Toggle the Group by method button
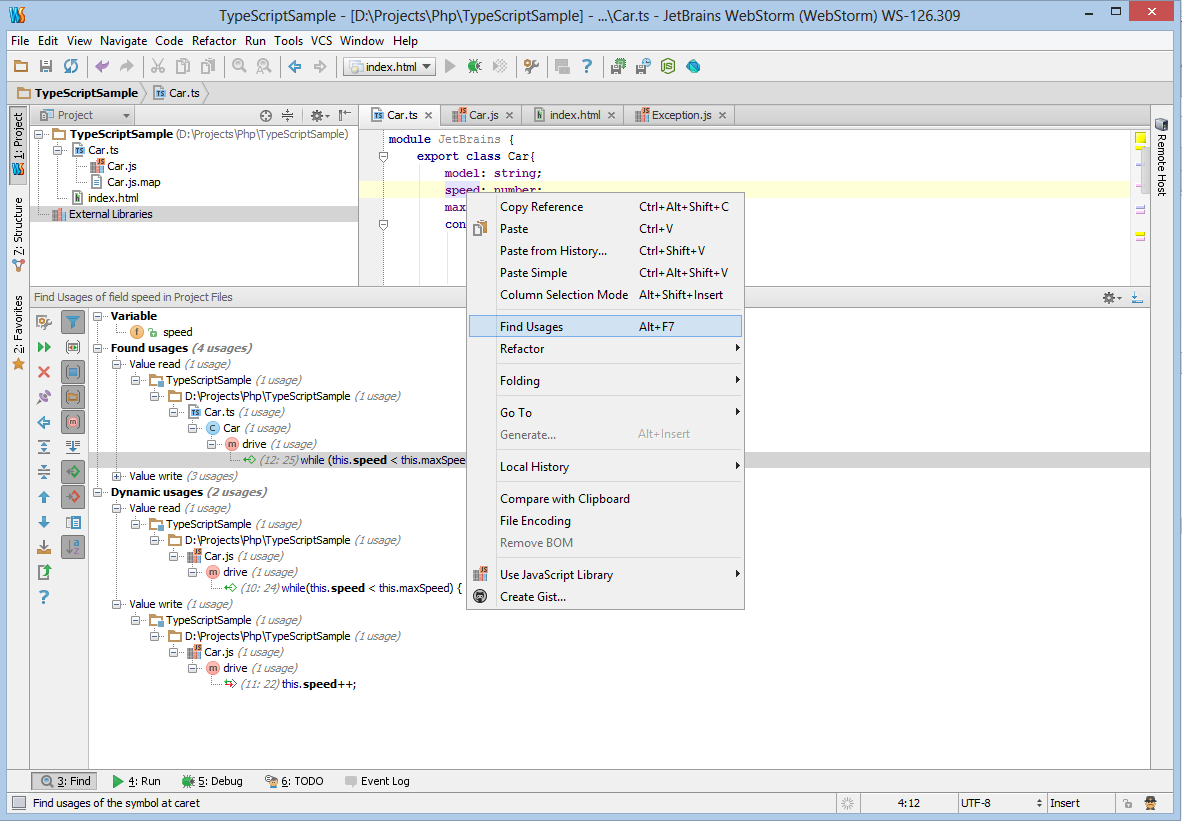1182x821 pixels. coord(72,422)
